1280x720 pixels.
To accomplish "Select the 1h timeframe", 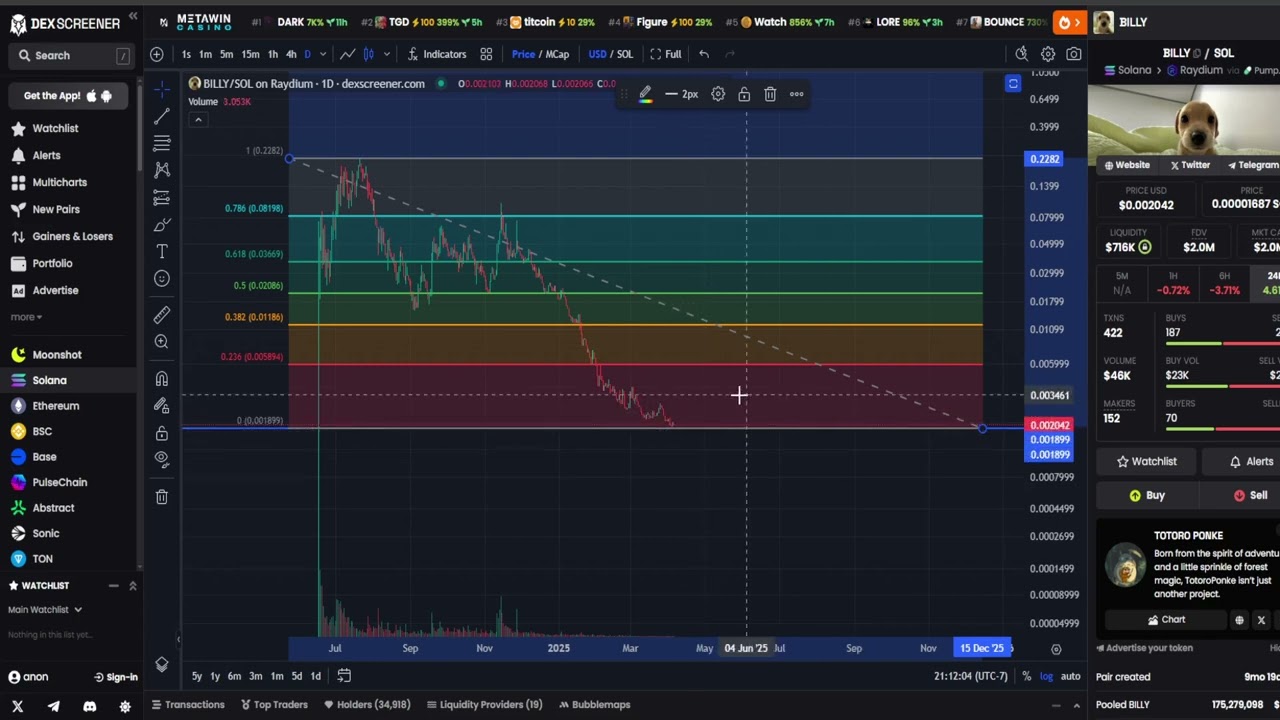I will click(x=272, y=54).
